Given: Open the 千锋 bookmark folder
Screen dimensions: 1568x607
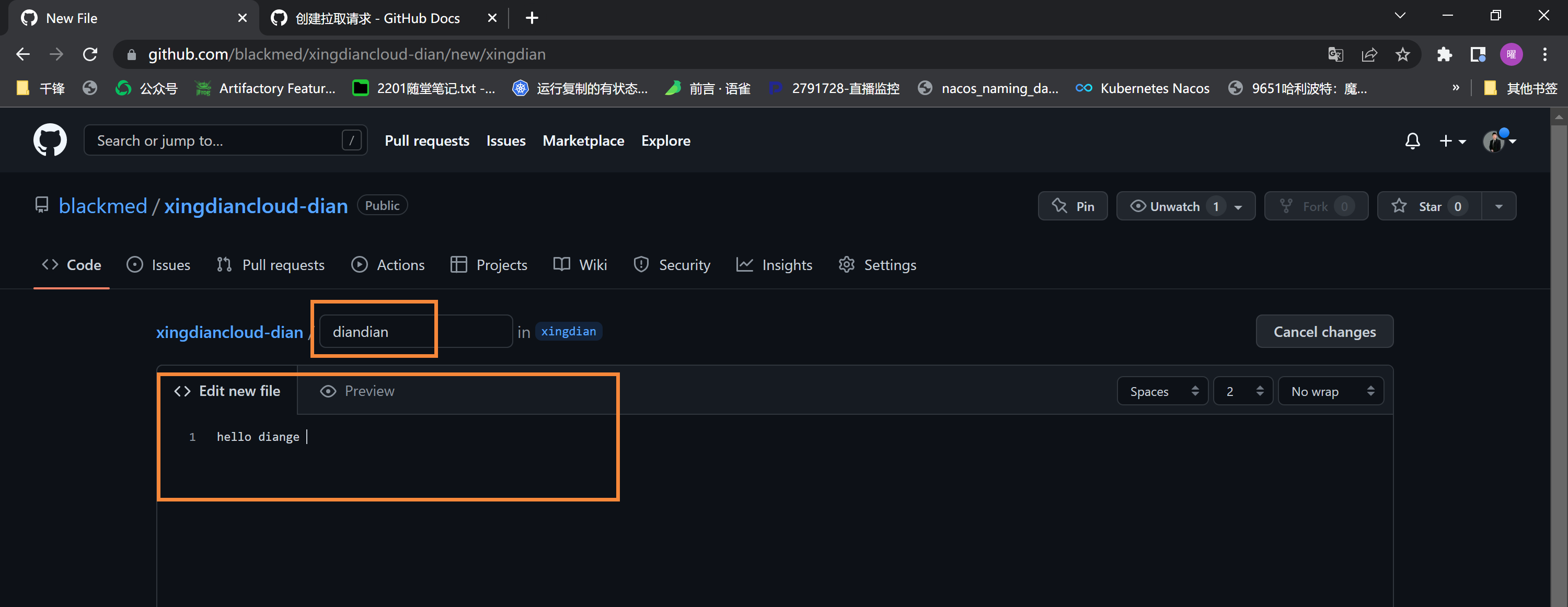Looking at the screenshot, I should point(40,88).
